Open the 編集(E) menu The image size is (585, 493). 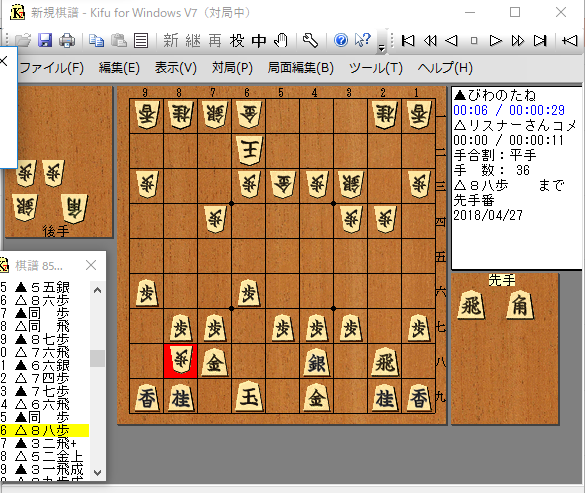(x=119, y=68)
